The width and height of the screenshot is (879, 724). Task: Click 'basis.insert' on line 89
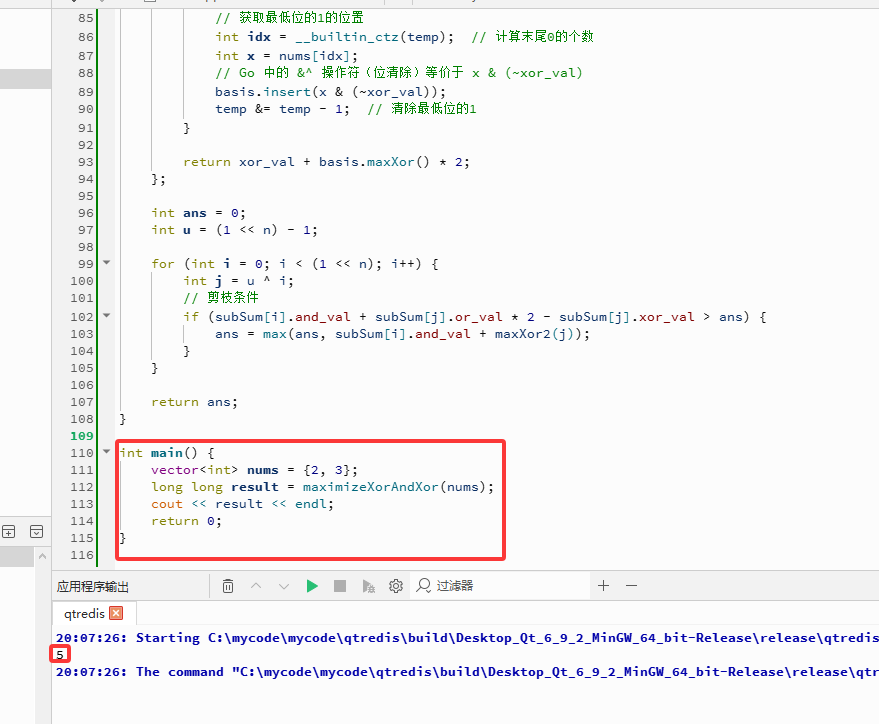point(263,92)
